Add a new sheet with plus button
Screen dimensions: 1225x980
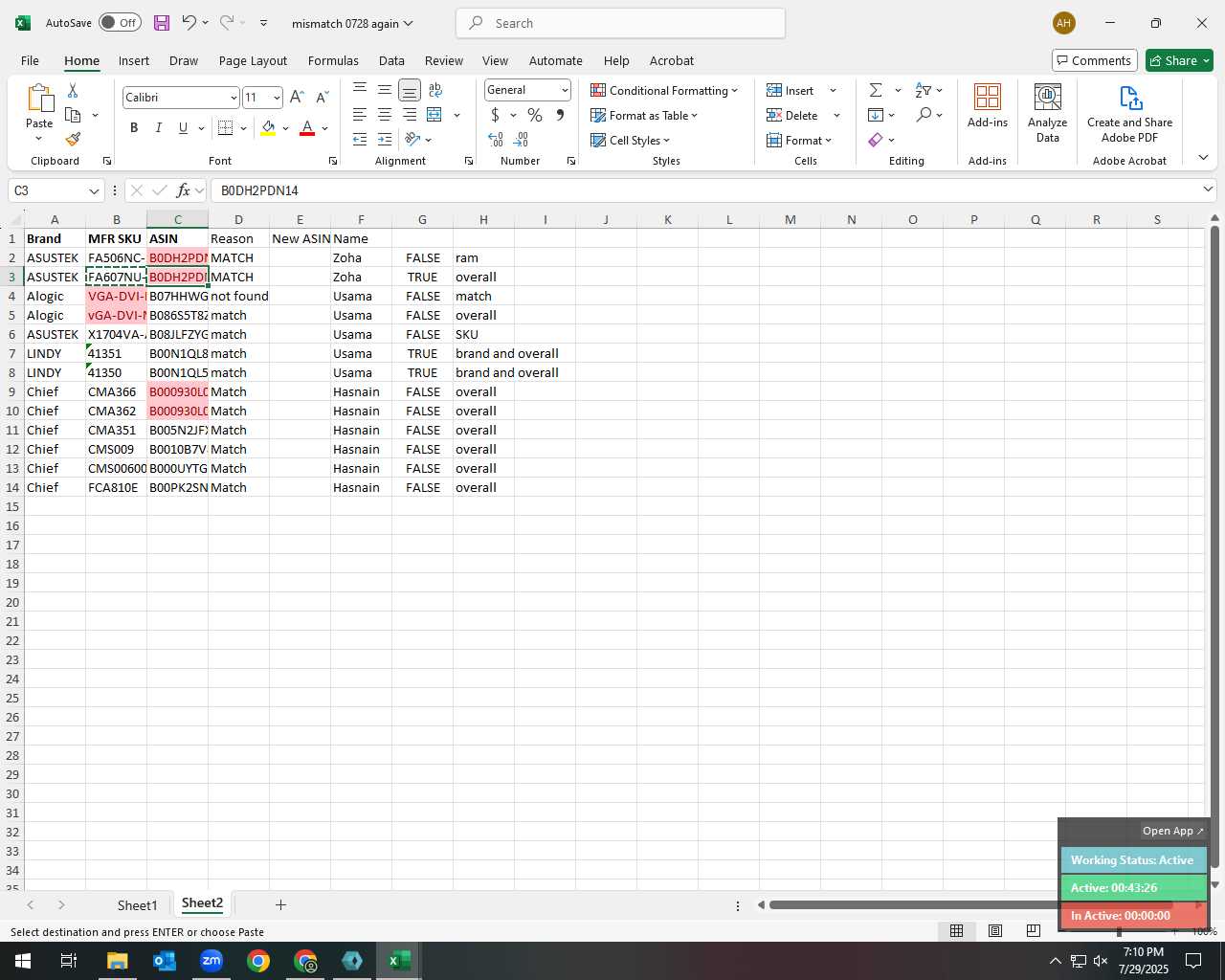tap(280, 904)
